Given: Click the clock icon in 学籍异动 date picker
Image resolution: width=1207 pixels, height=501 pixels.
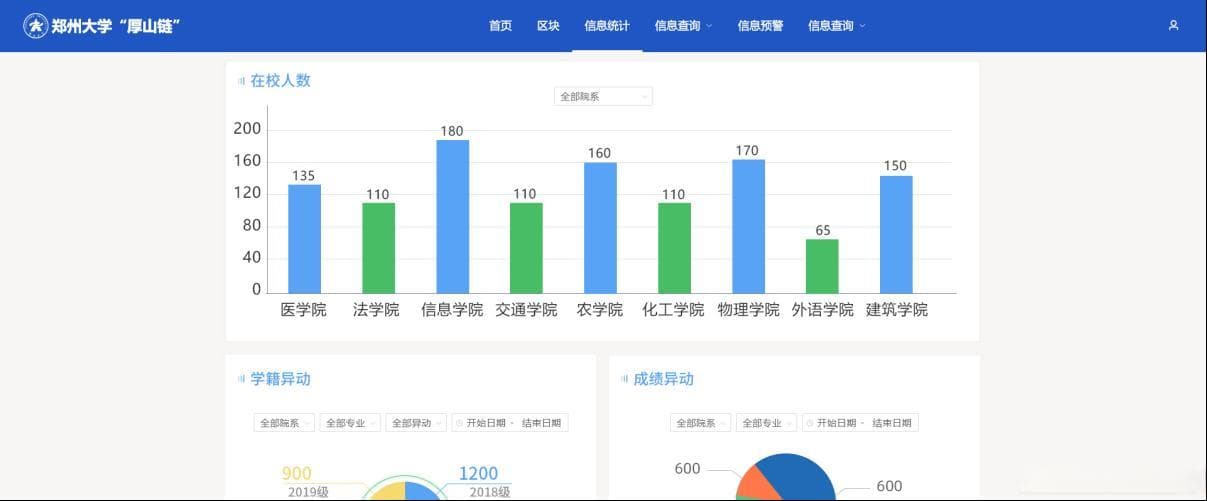Looking at the screenshot, I should pos(459,423).
